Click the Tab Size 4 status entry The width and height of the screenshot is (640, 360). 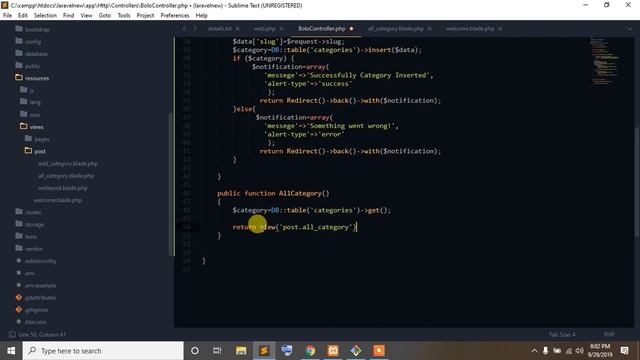pos(562,334)
